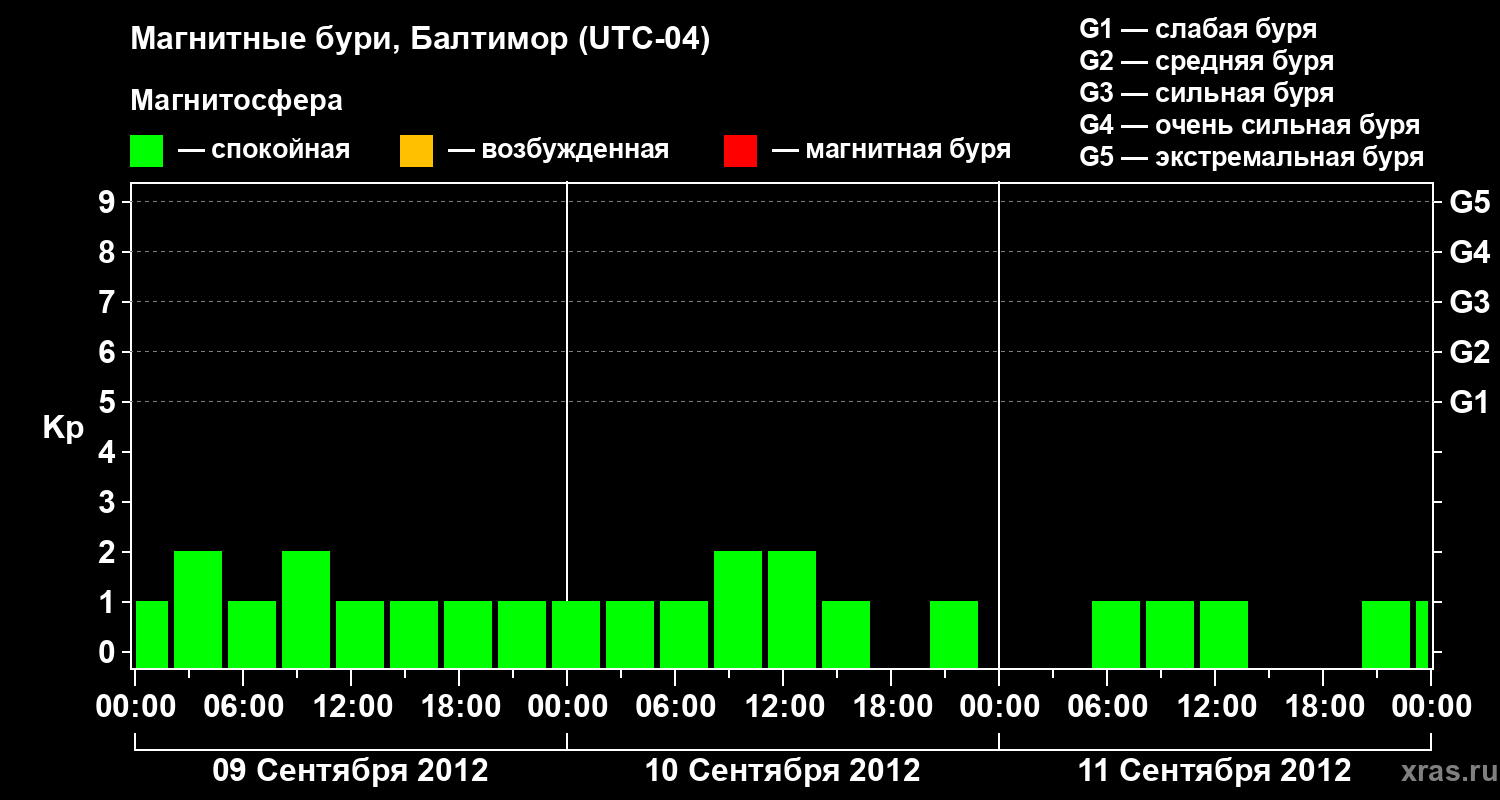The image size is (1500, 800).
Task: Click the '— магнитная буря' legend label
Action: [891, 150]
